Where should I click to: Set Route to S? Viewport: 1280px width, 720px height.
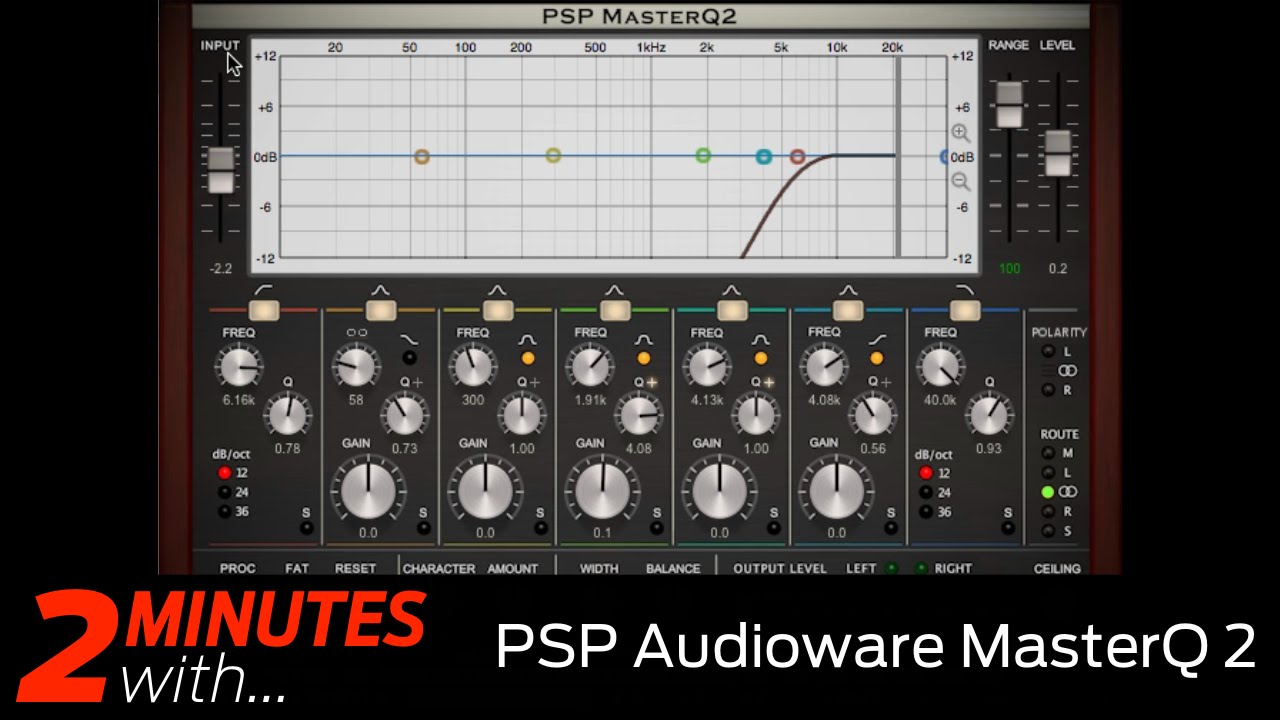pos(1047,531)
